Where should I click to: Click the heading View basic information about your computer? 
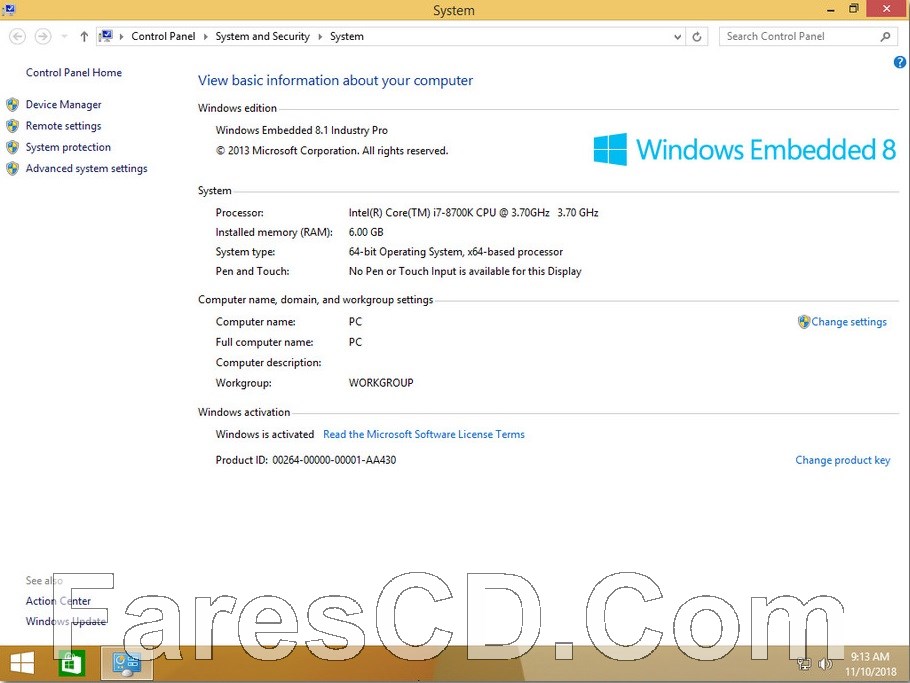tap(335, 81)
